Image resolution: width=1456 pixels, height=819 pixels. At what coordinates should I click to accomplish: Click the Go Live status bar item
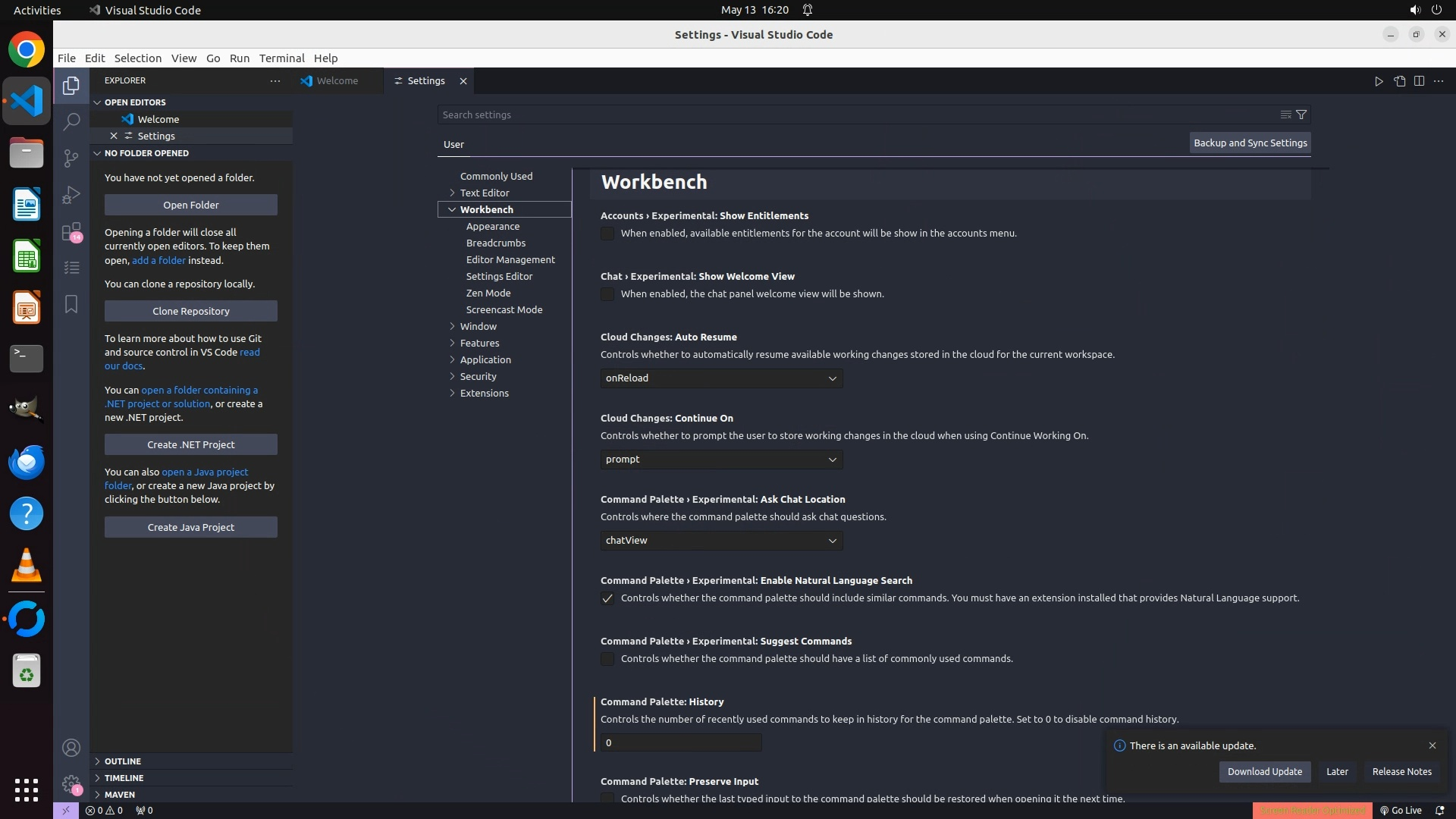pos(1401,810)
